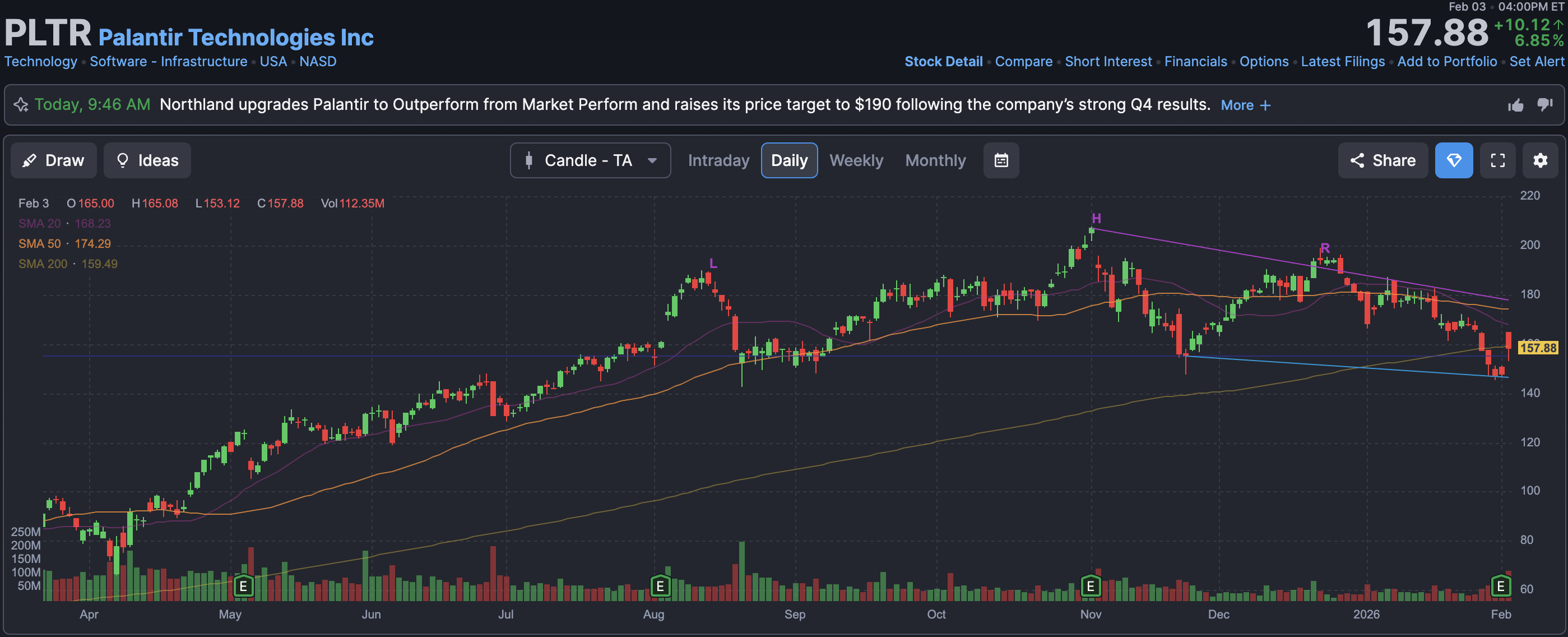Open the Share menu button

coord(1383,160)
